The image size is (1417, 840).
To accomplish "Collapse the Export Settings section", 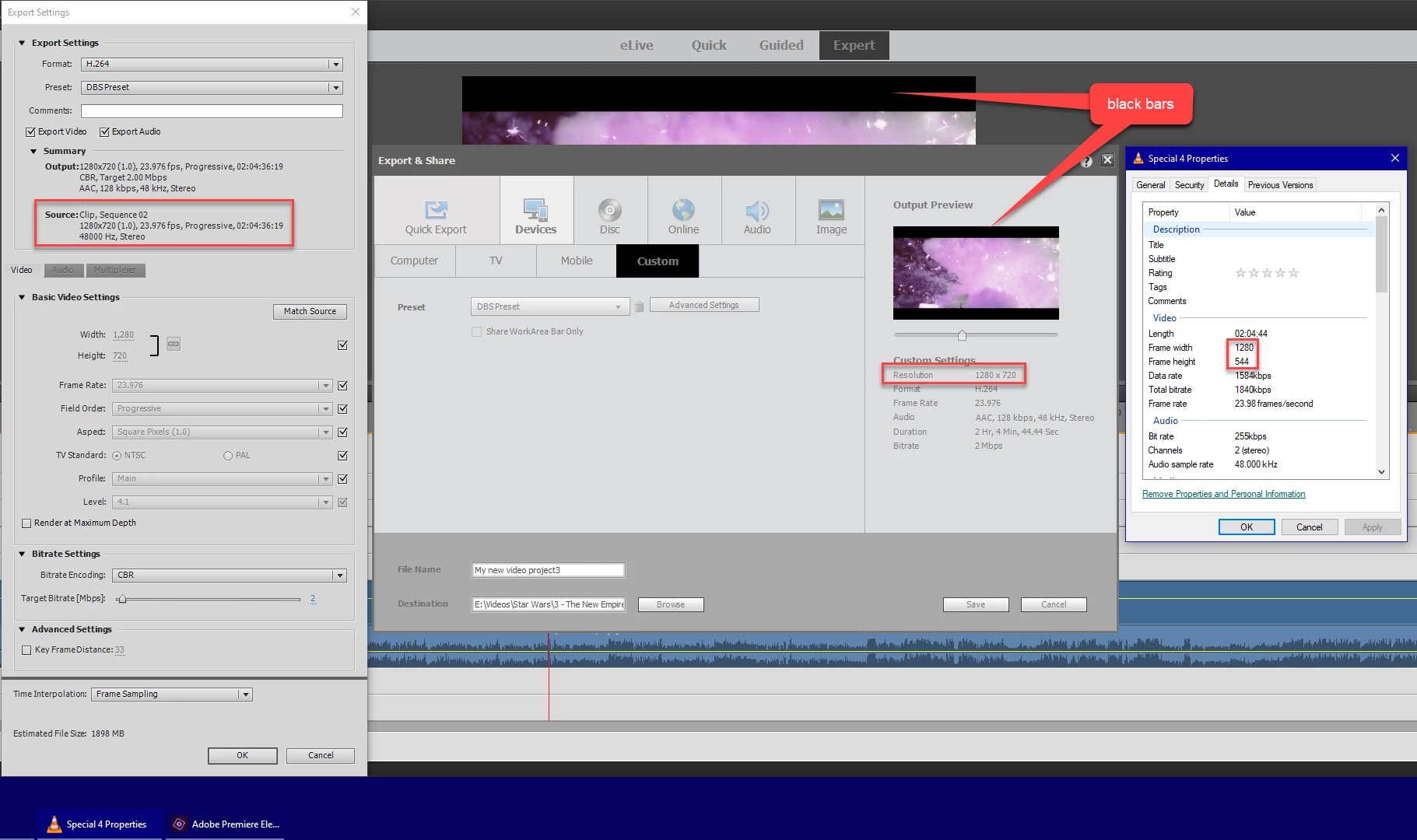I will coord(22,44).
